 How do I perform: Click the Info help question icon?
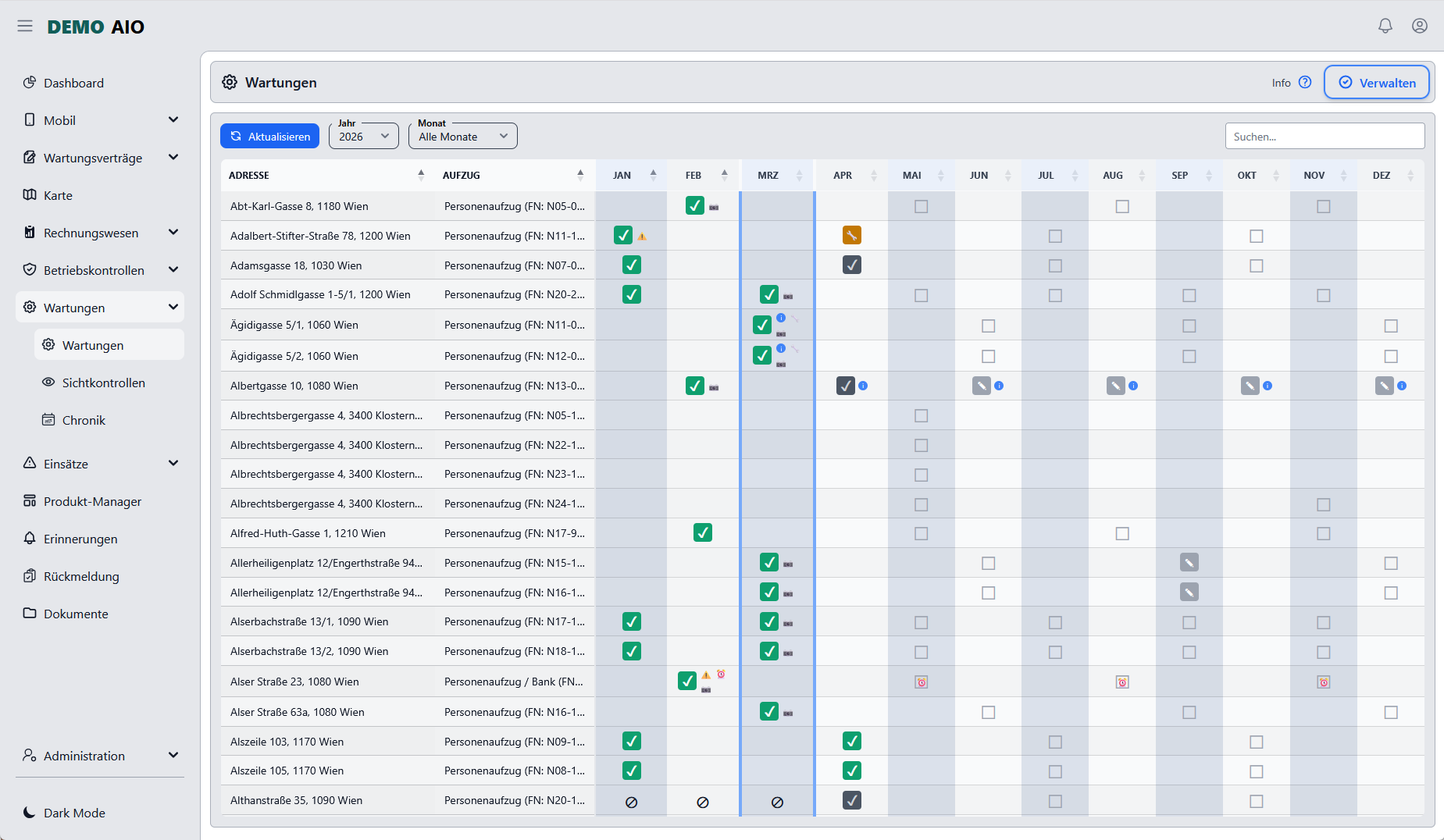[x=1305, y=82]
